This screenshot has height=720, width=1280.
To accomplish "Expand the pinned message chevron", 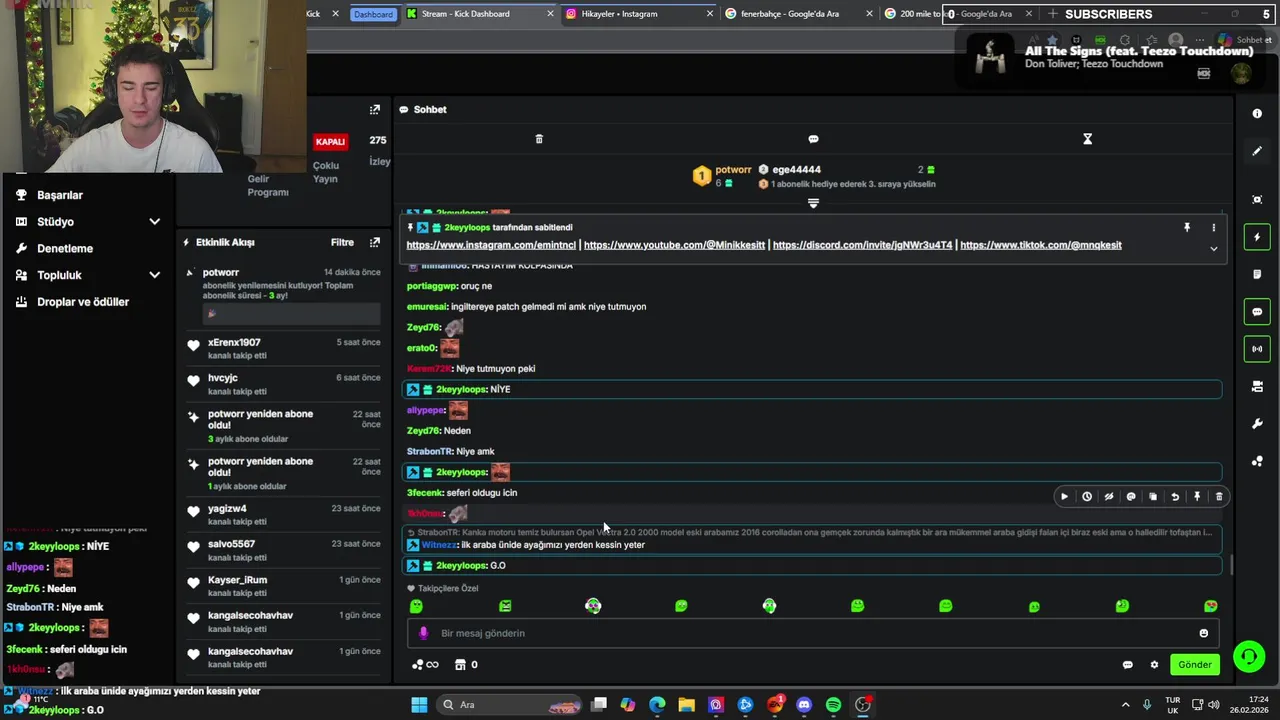I will [1214, 249].
